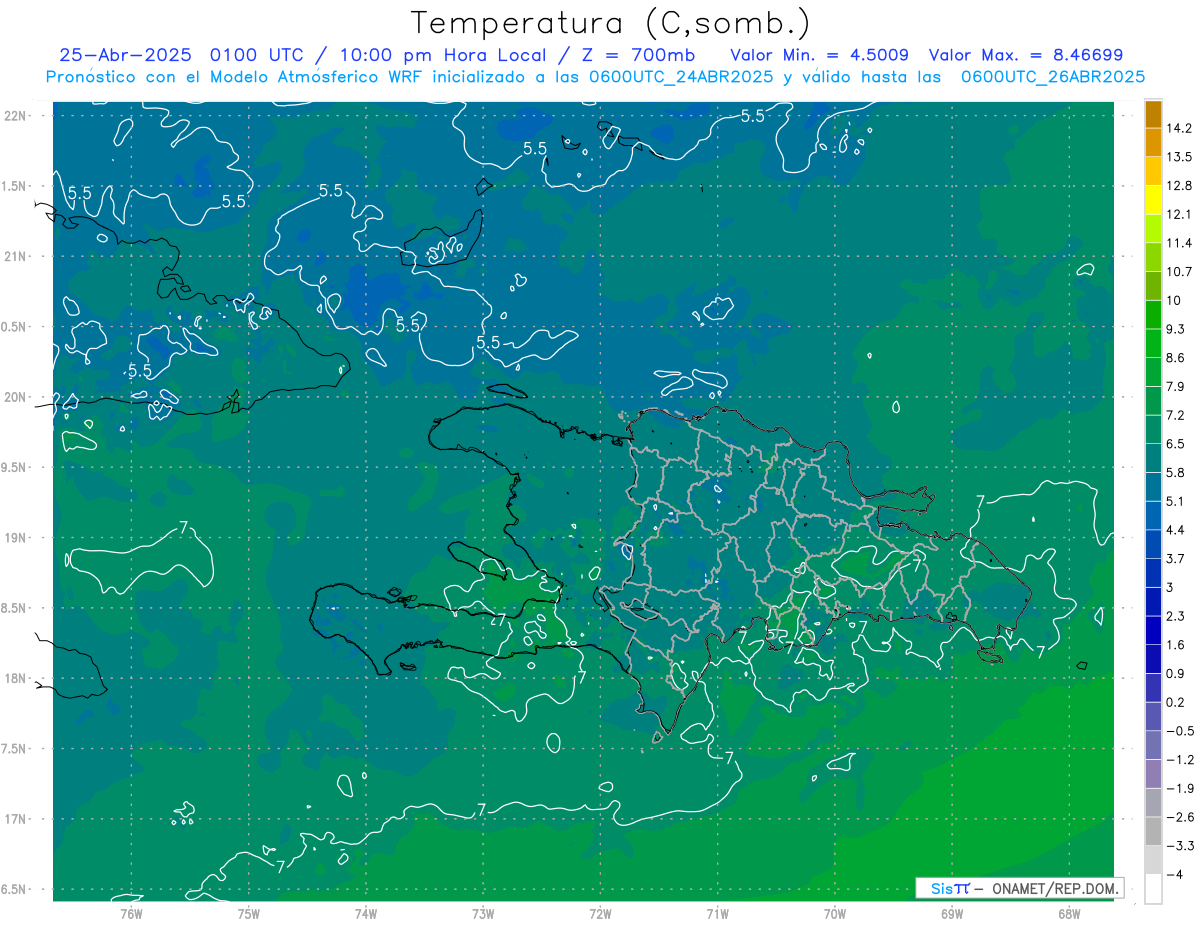Screen dimensions: 1200x927
Task: Click the yellow swatch between 12.1 and 12.8
Action: click(x=1153, y=200)
